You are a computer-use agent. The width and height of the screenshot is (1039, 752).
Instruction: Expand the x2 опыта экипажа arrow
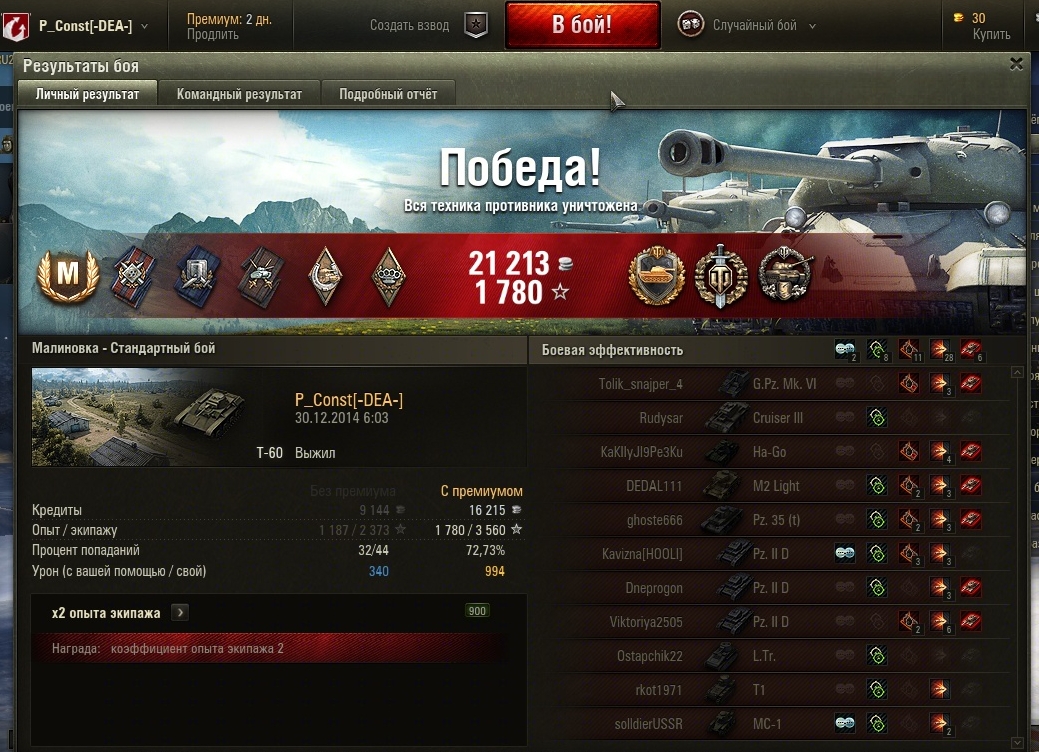point(180,612)
